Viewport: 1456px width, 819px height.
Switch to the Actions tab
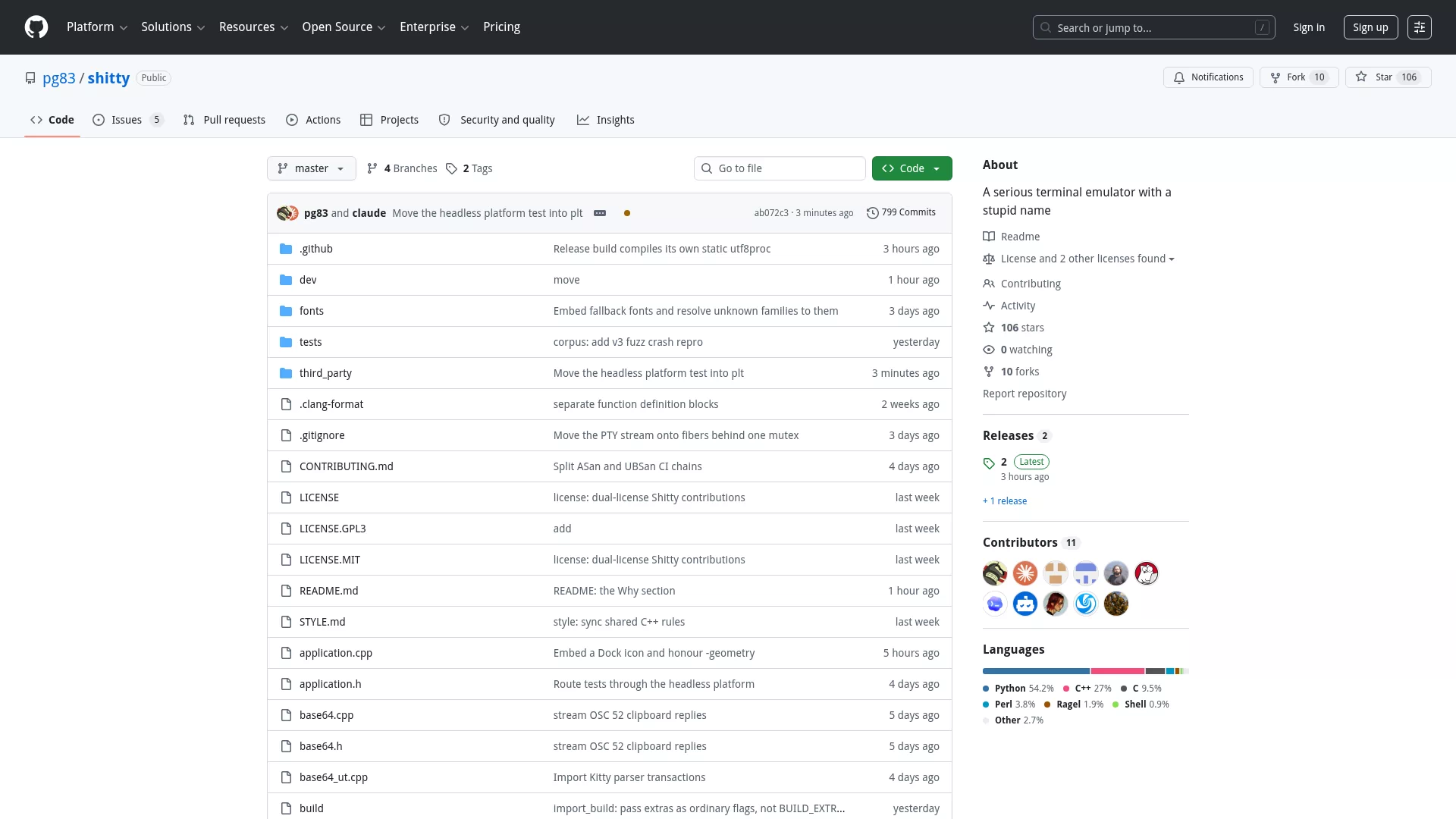coord(313,120)
